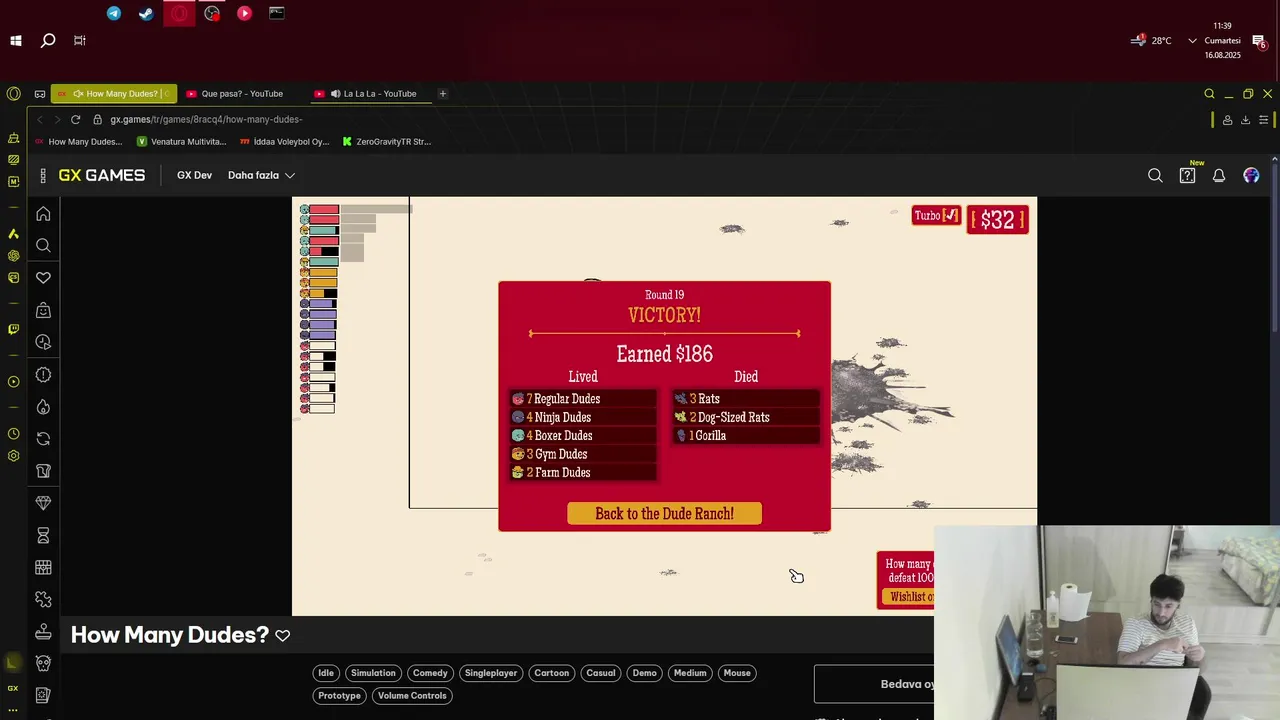Open the sidebar search icon
The width and height of the screenshot is (1280, 720).
click(x=43, y=246)
